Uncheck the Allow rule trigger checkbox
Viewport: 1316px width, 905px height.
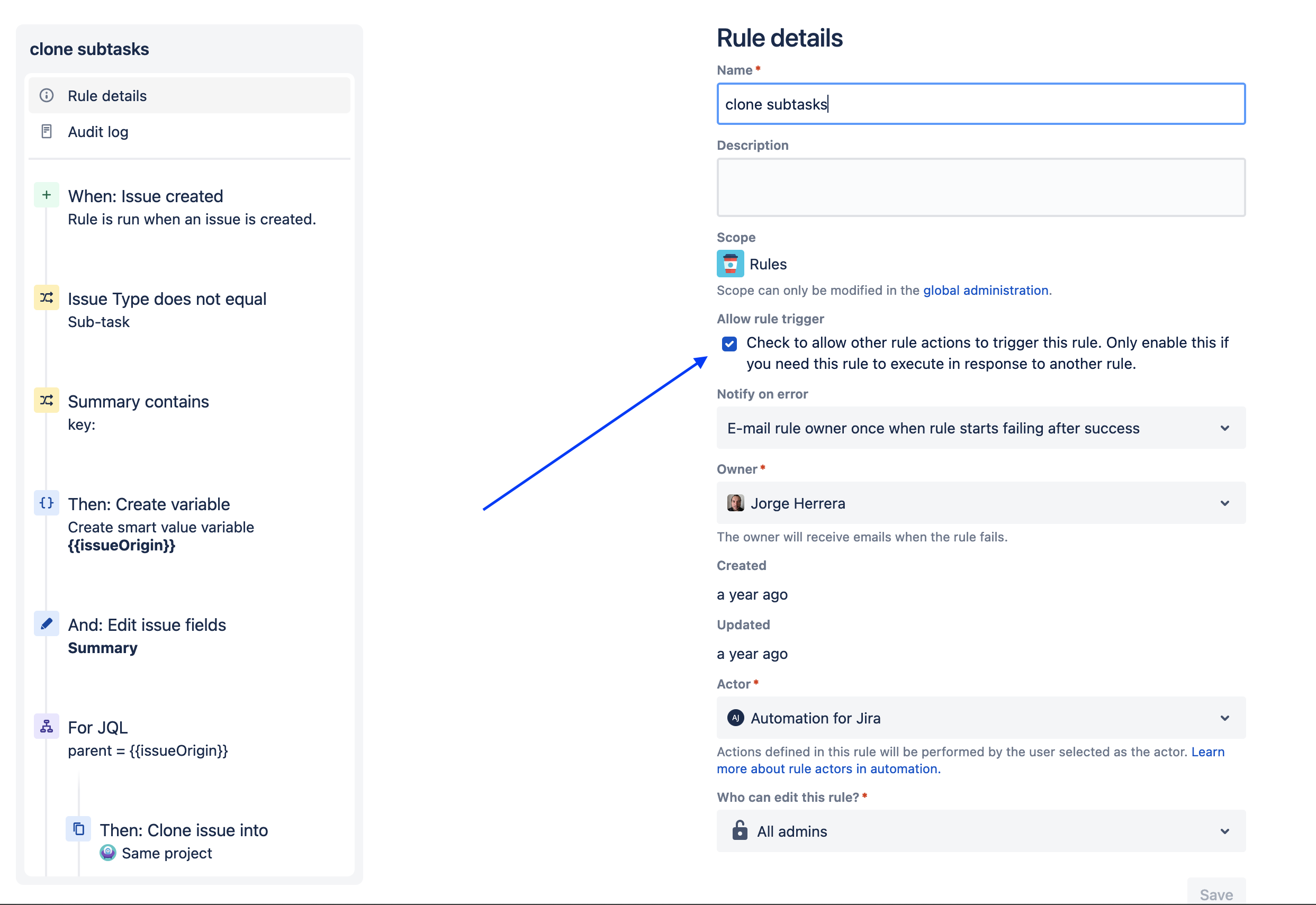(729, 343)
